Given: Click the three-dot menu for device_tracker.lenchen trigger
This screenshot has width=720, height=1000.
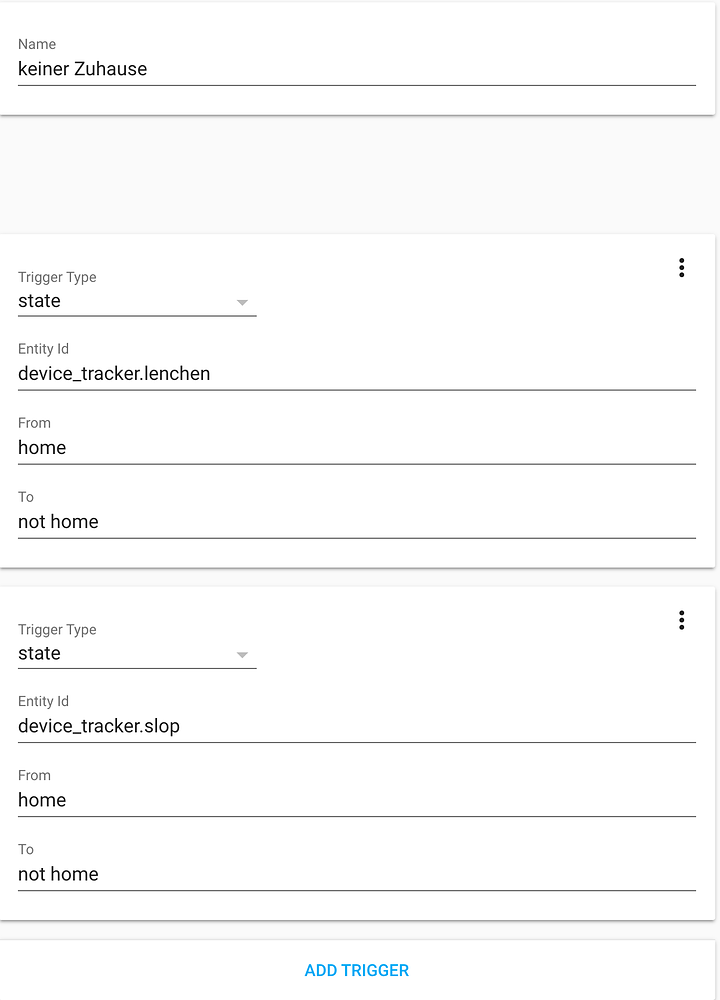Looking at the screenshot, I should 681,267.
